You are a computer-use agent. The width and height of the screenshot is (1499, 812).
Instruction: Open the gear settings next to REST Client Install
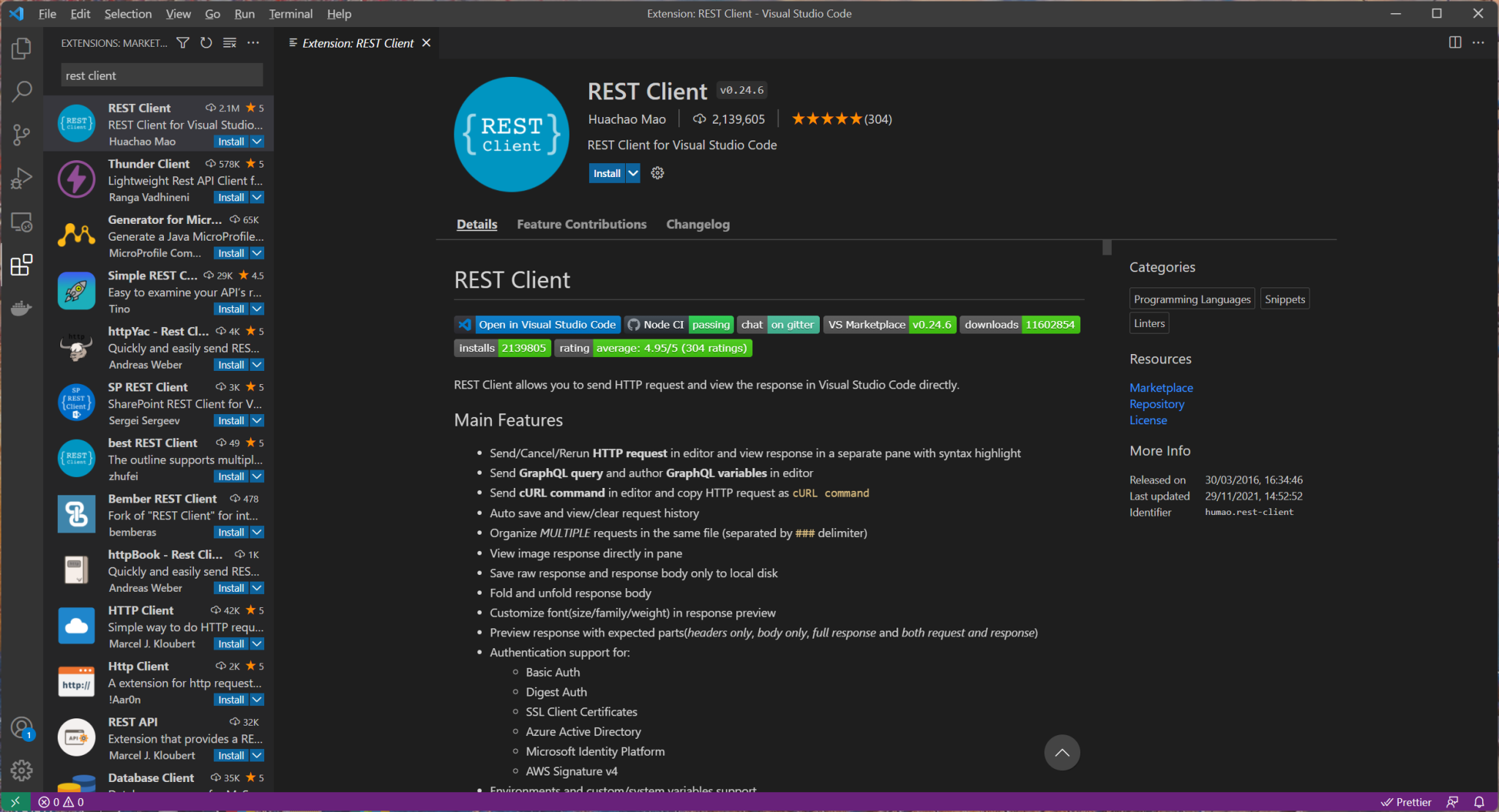click(657, 173)
